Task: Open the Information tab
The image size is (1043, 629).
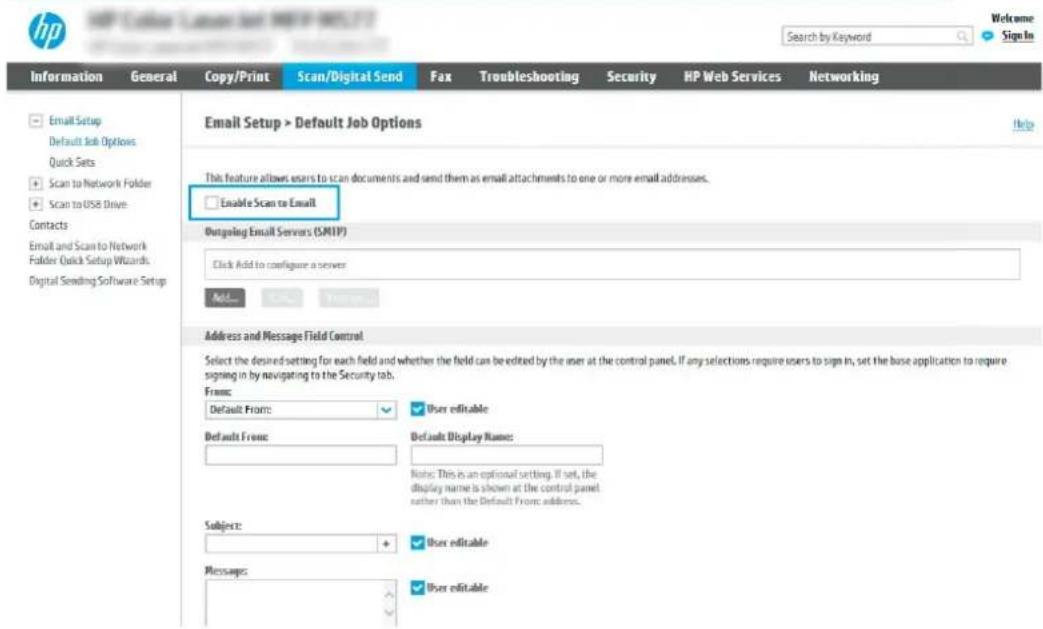Action: pyautogui.click(x=67, y=76)
